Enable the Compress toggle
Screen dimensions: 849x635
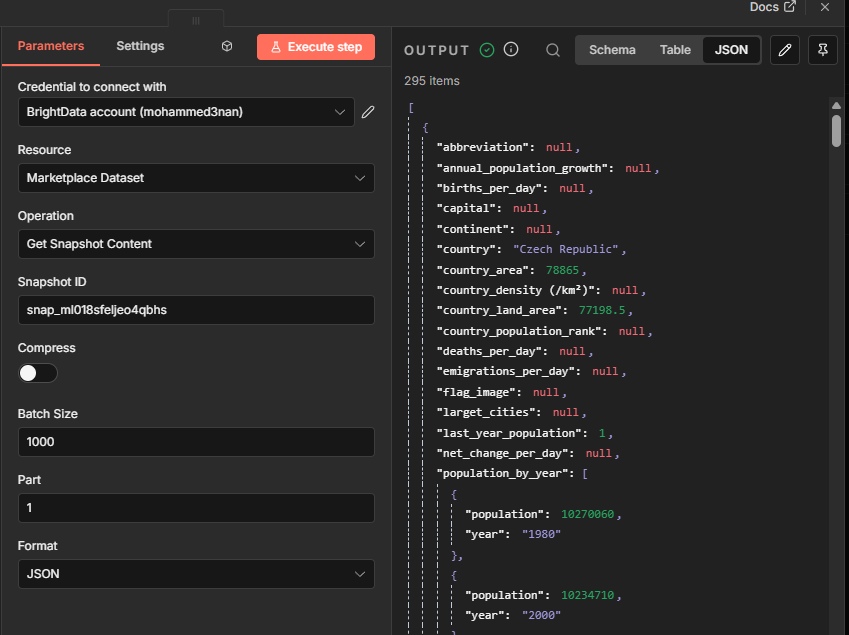point(38,373)
